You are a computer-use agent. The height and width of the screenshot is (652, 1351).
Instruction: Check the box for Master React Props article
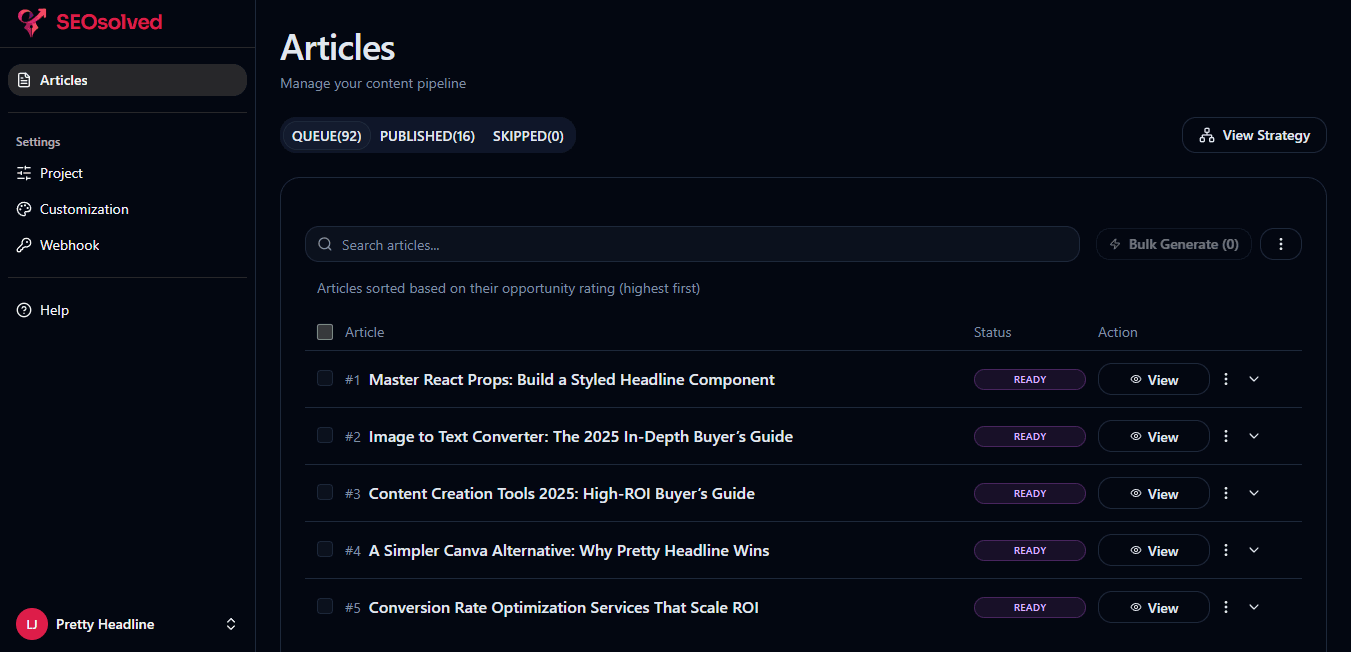coord(325,378)
